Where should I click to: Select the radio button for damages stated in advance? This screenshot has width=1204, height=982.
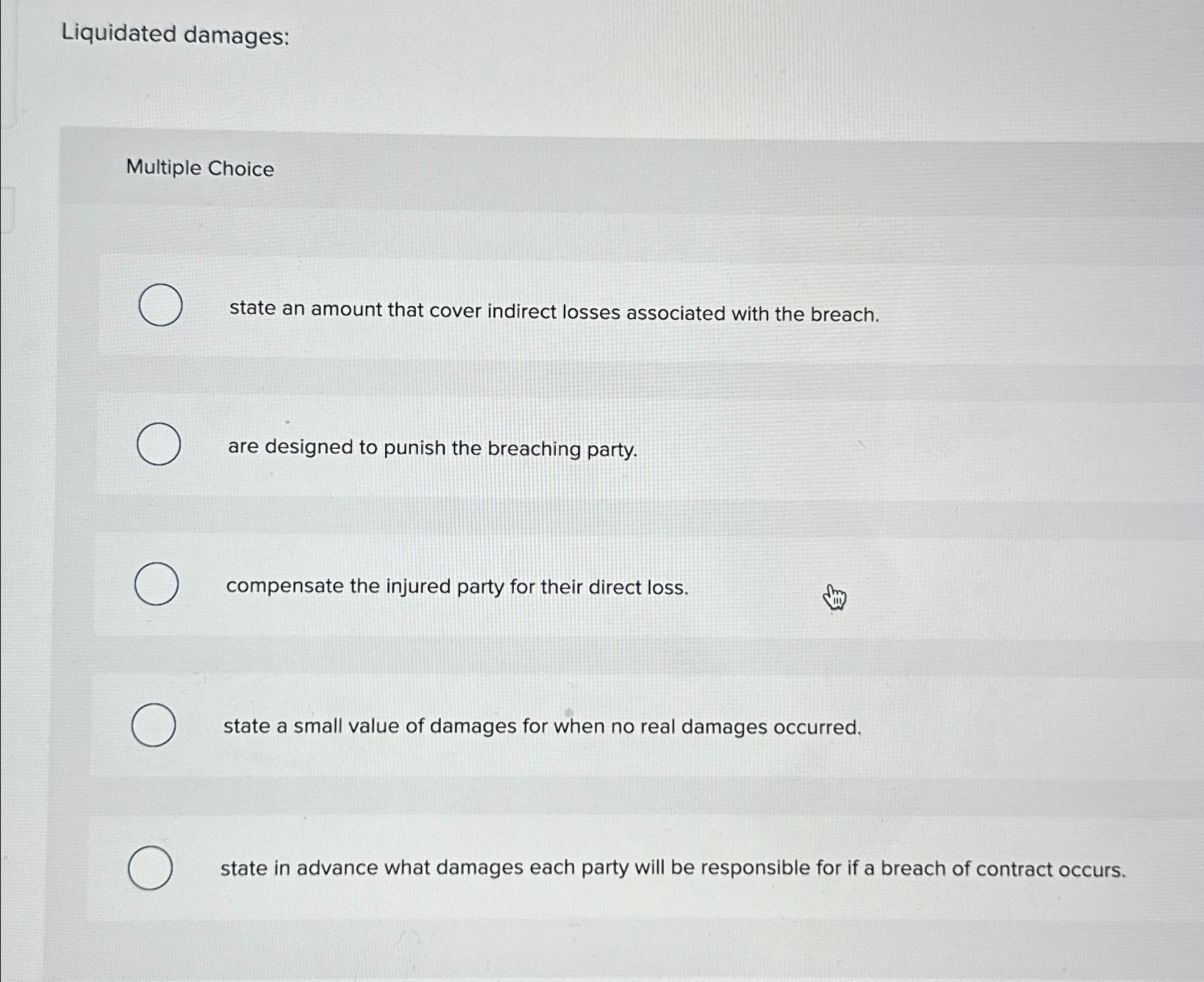(151, 867)
